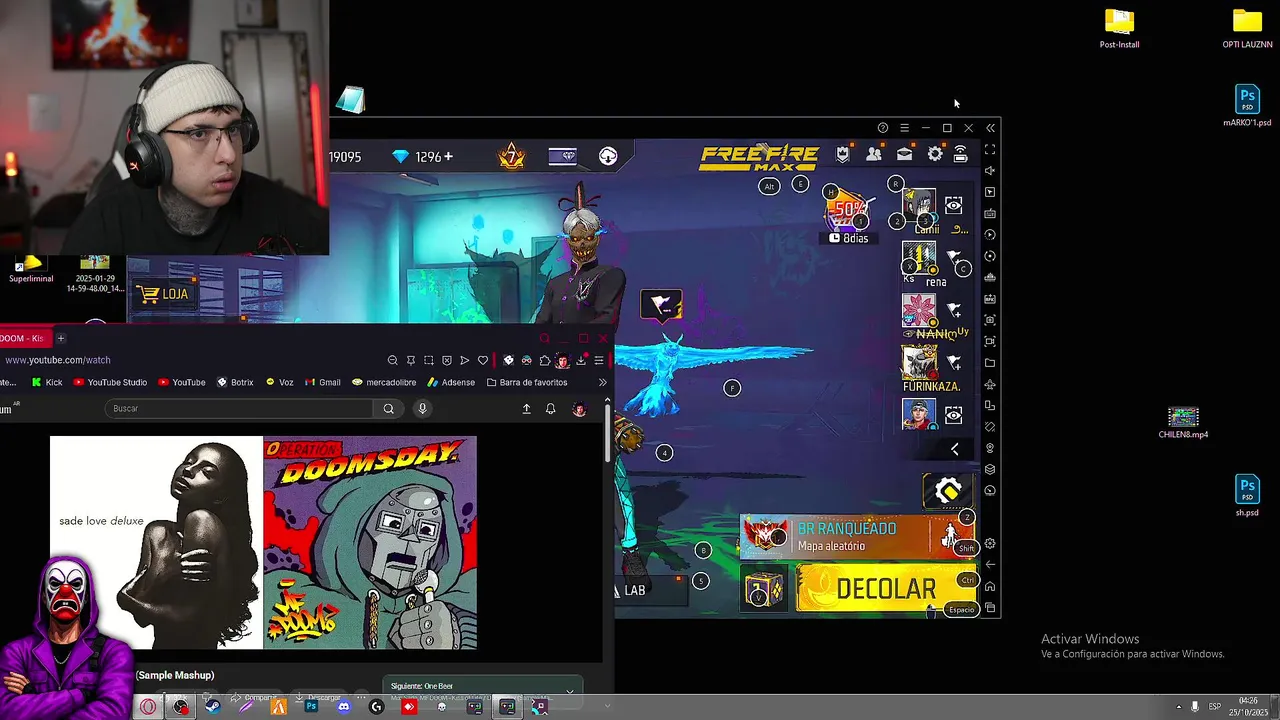Collapse the friends panel with the left arrow
This screenshot has width=1280, height=720.
[954, 450]
